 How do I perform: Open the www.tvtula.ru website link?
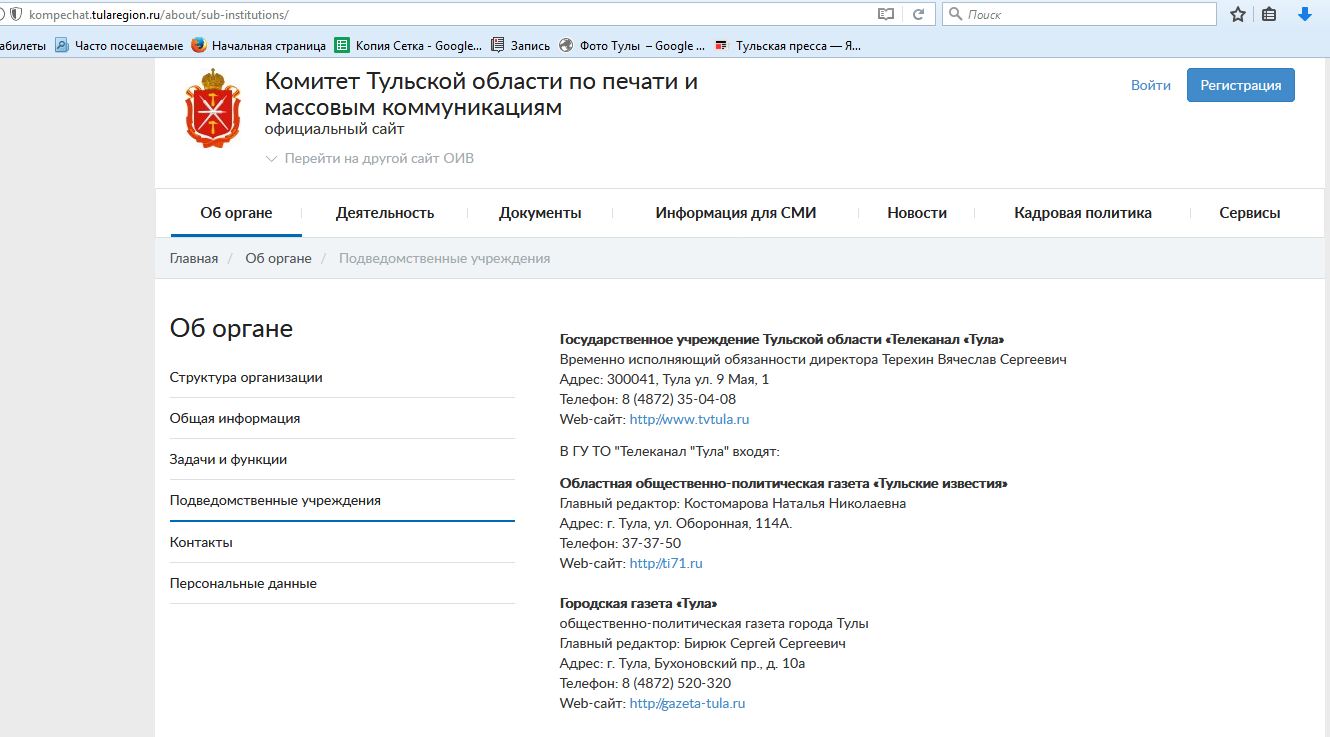(x=689, y=419)
